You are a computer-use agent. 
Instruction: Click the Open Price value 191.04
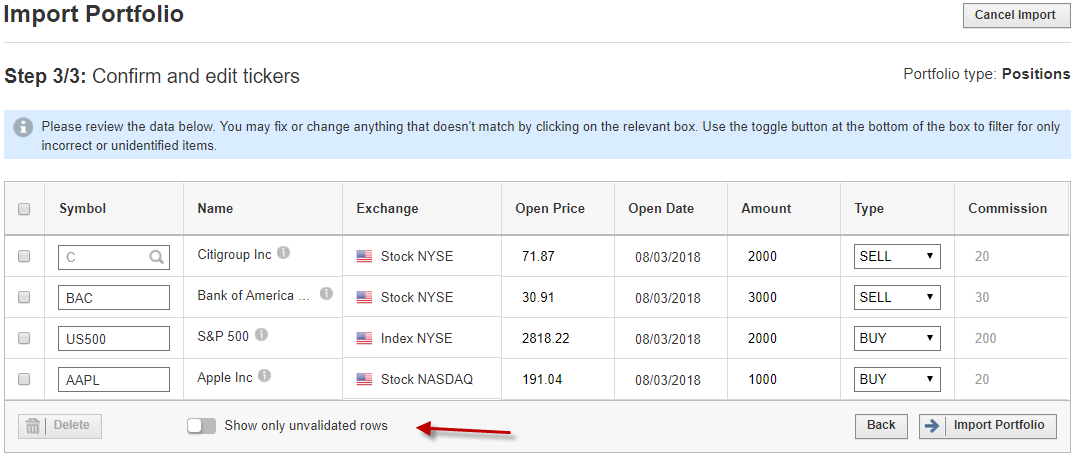click(542, 379)
